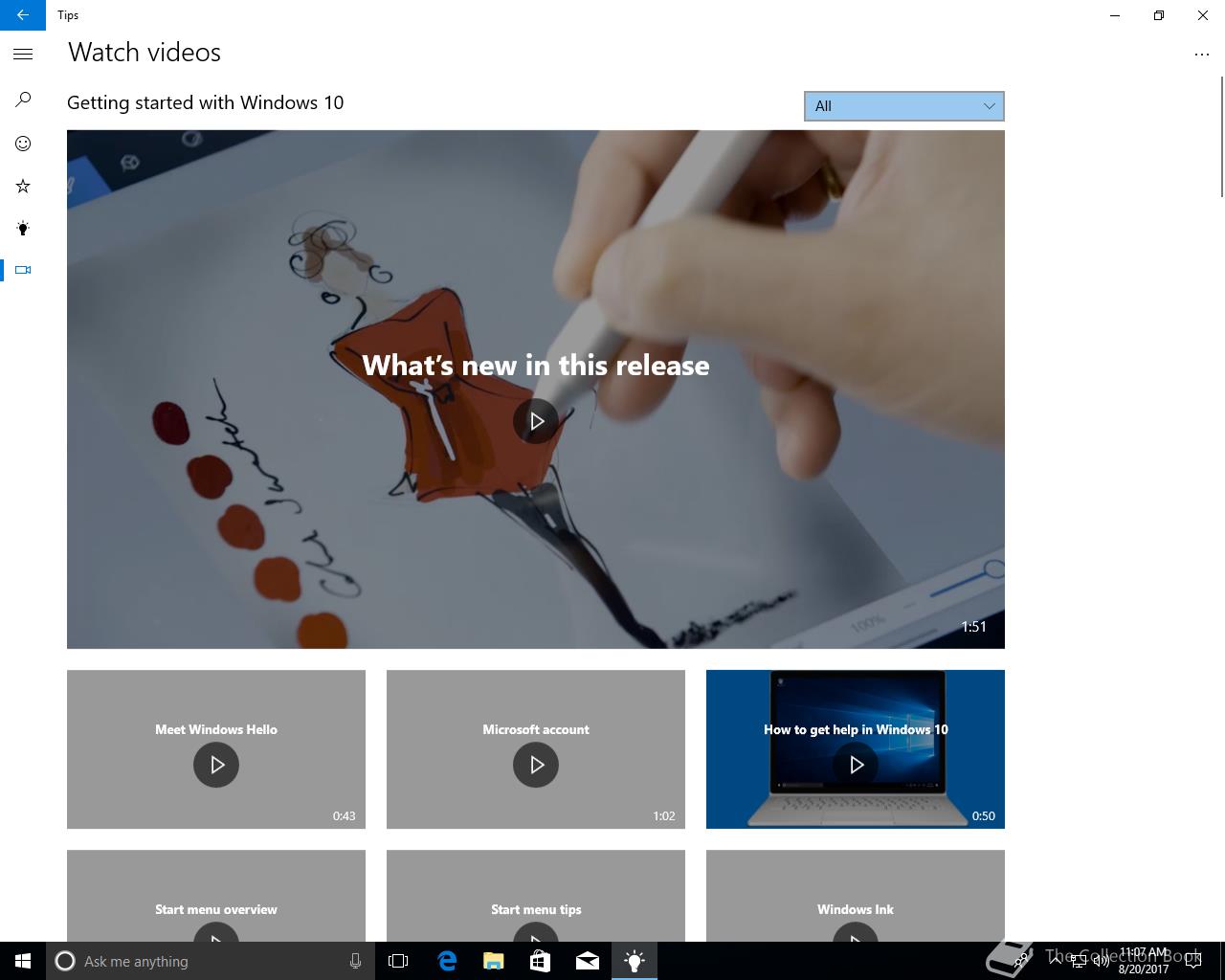This screenshot has height=980, width=1225.
Task: Play the What's new in this release video
Action: click(x=536, y=421)
